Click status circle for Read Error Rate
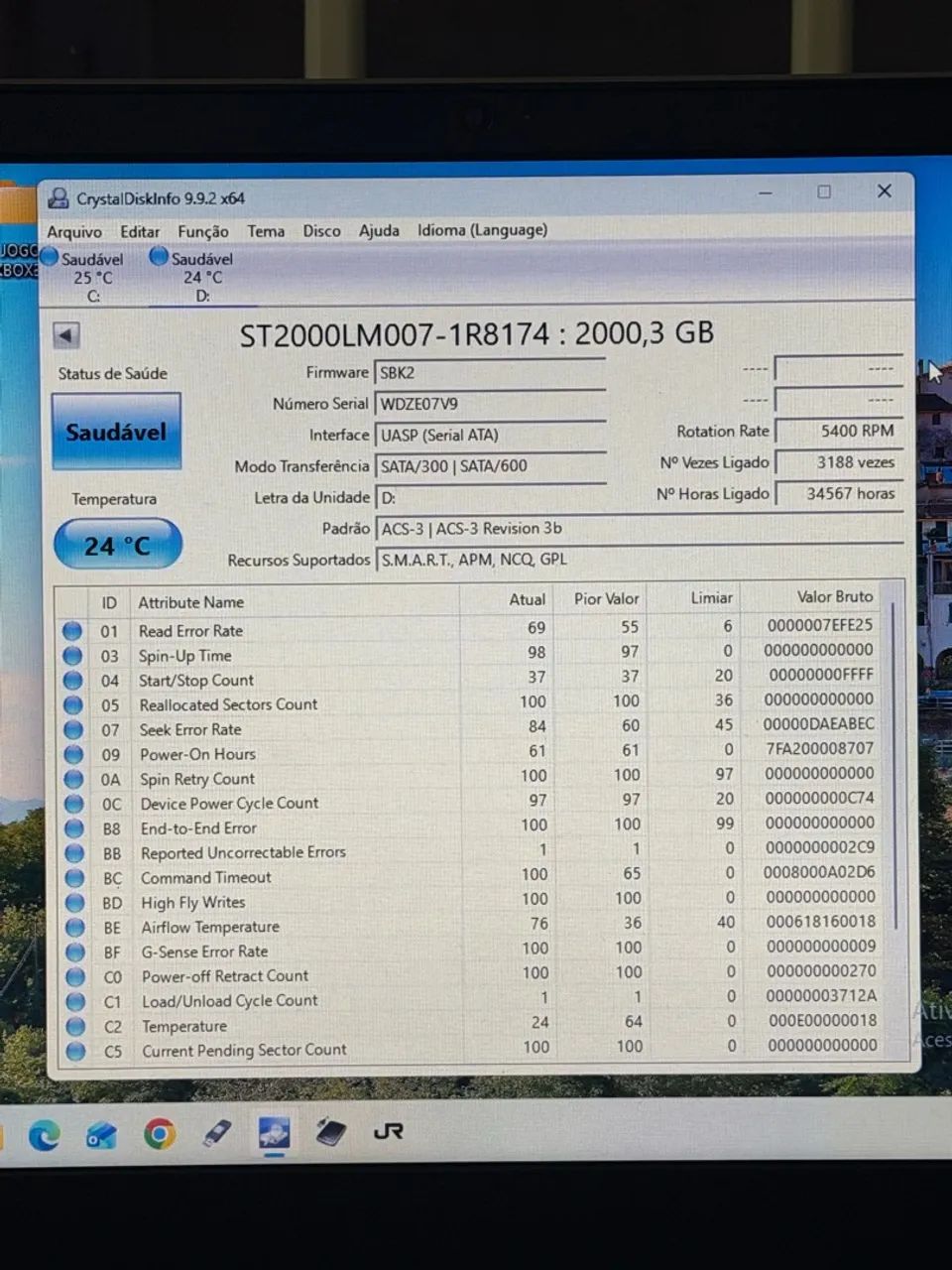This screenshot has height=1270, width=952. click(72, 630)
